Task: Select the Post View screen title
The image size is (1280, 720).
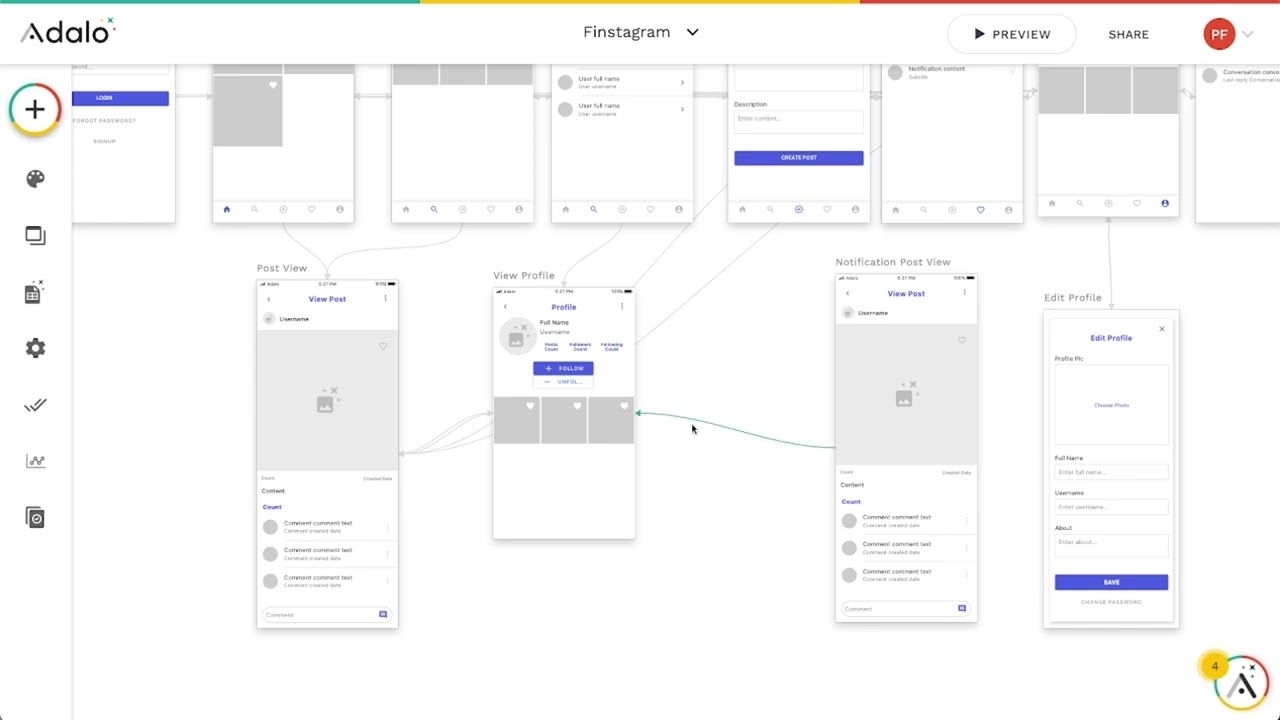Action: [x=282, y=268]
